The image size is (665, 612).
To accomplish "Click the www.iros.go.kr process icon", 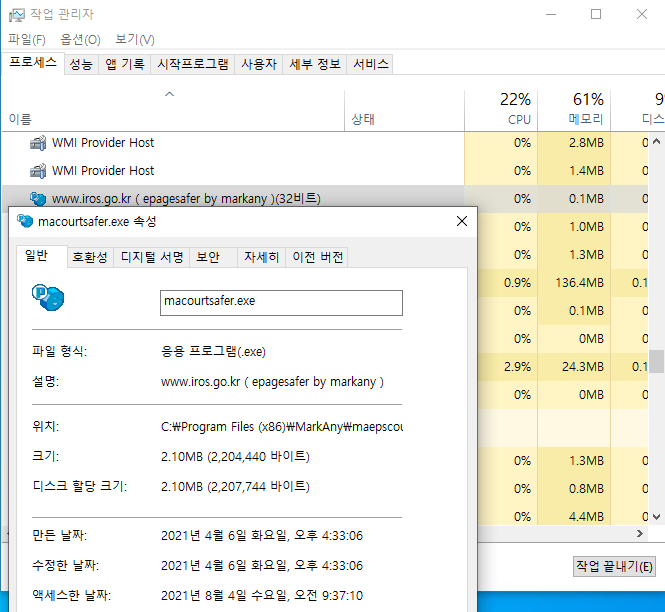I will click(38, 199).
